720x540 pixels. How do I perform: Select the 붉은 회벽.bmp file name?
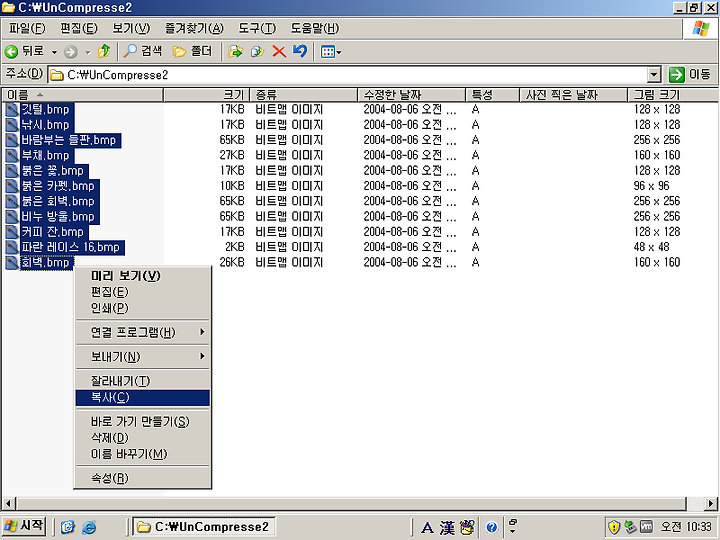[x=58, y=201]
